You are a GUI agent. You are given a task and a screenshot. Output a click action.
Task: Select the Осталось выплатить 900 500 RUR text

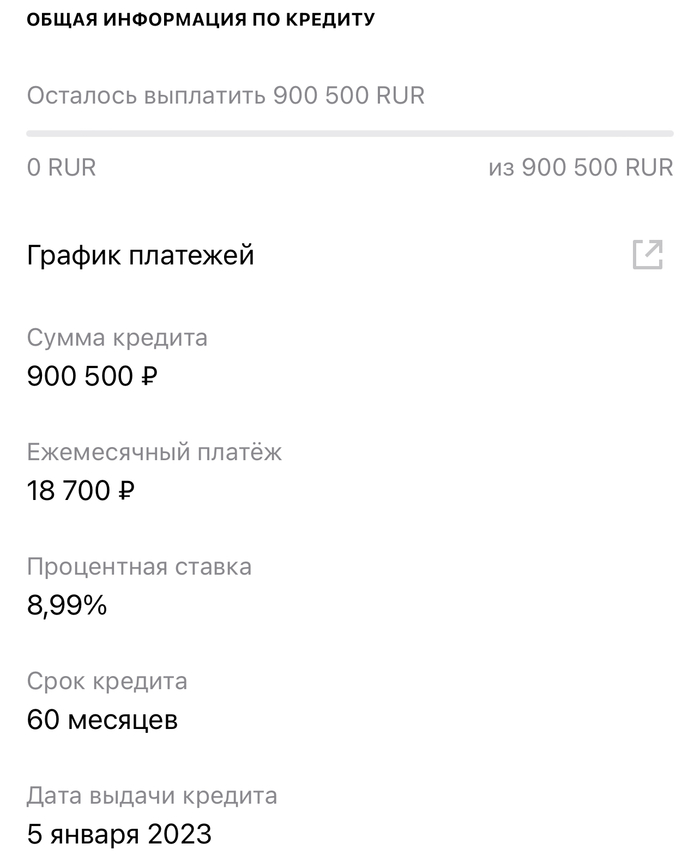click(x=226, y=96)
